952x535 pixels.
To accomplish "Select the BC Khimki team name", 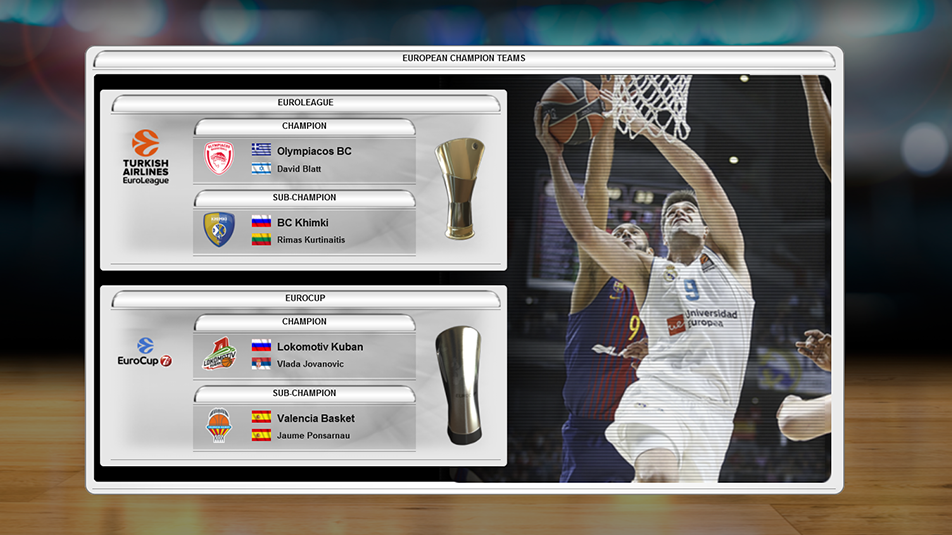I will coord(302,223).
